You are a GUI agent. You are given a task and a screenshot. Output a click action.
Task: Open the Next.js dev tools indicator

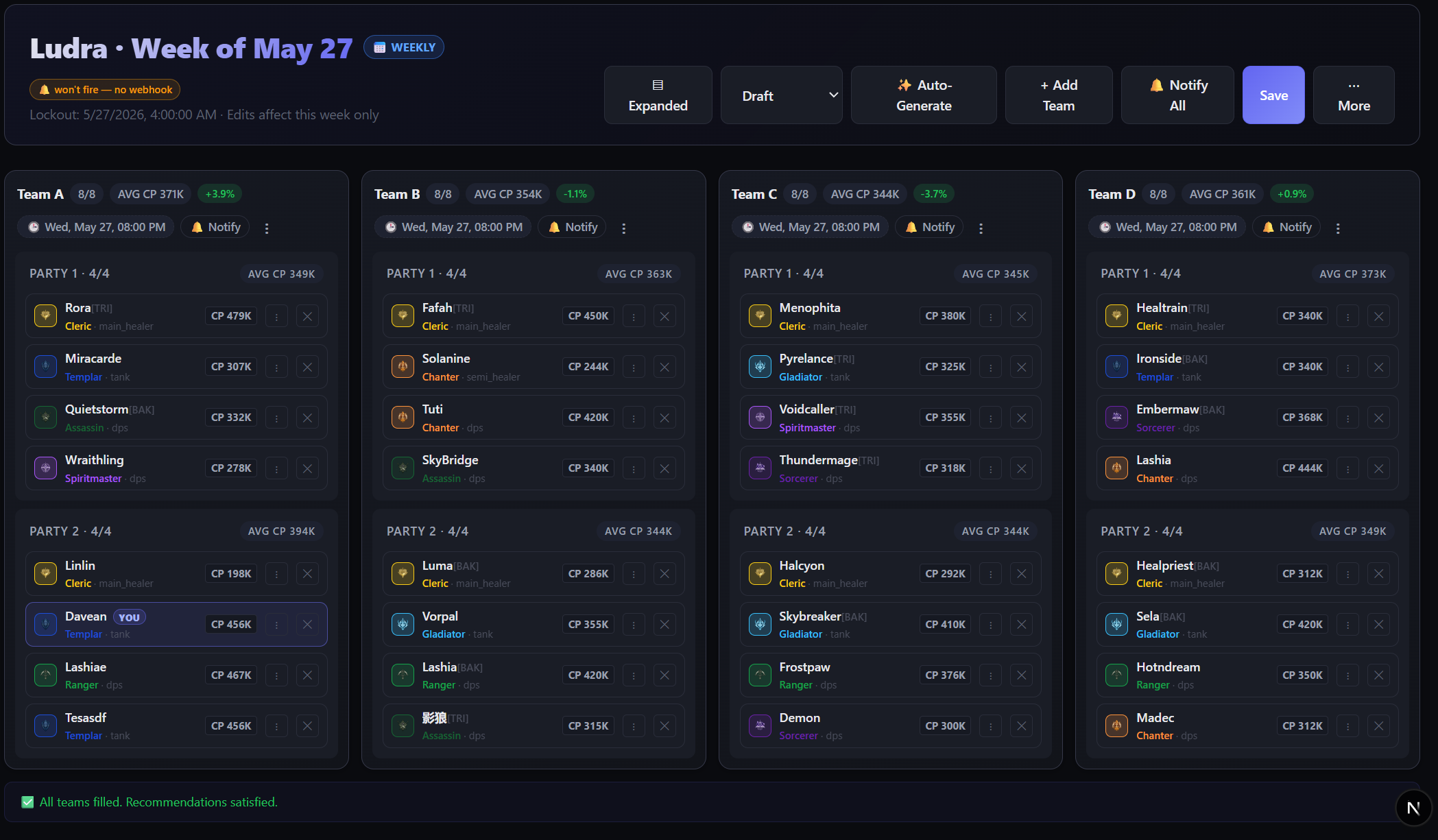tap(1413, 808)
